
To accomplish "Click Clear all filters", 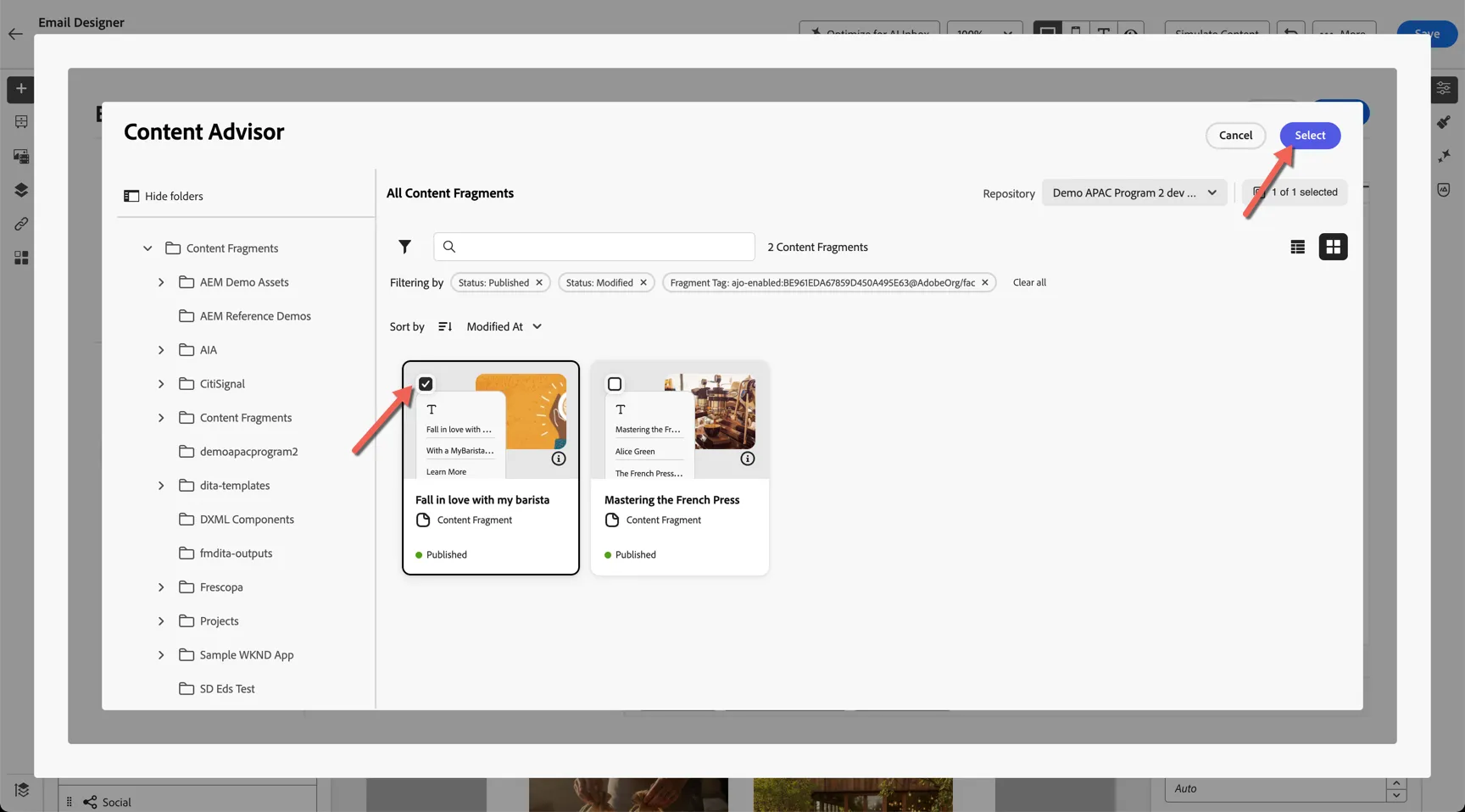I will click(1029, 282).
